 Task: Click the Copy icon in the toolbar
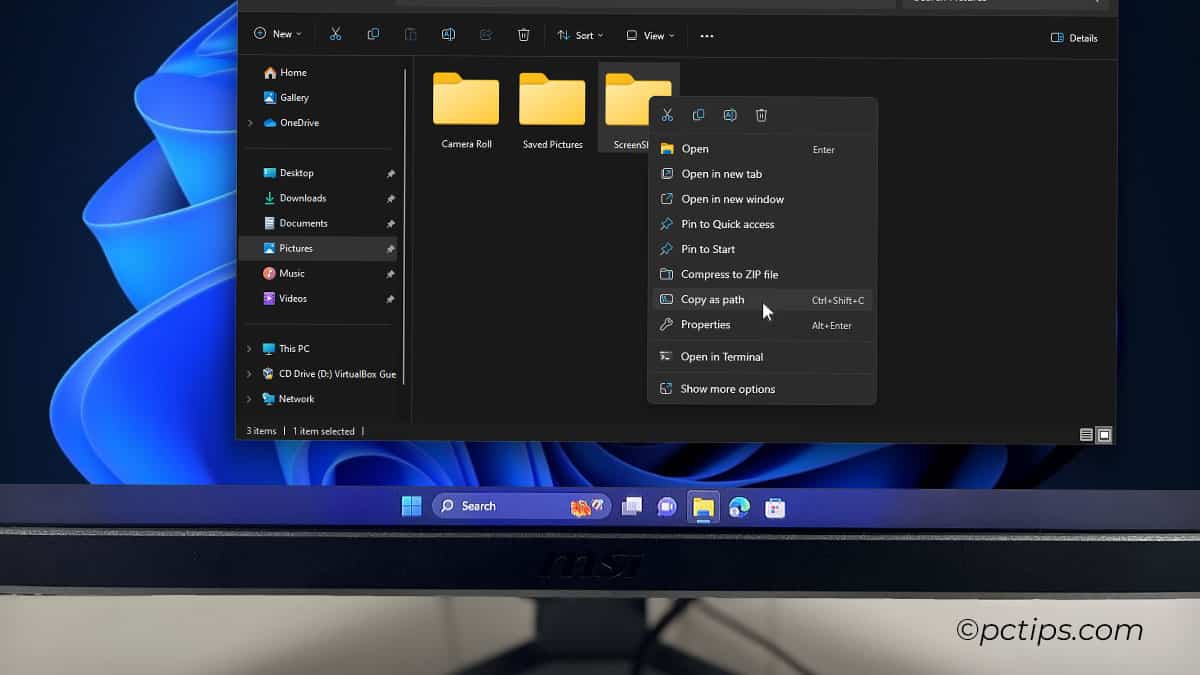pos(373,35)
